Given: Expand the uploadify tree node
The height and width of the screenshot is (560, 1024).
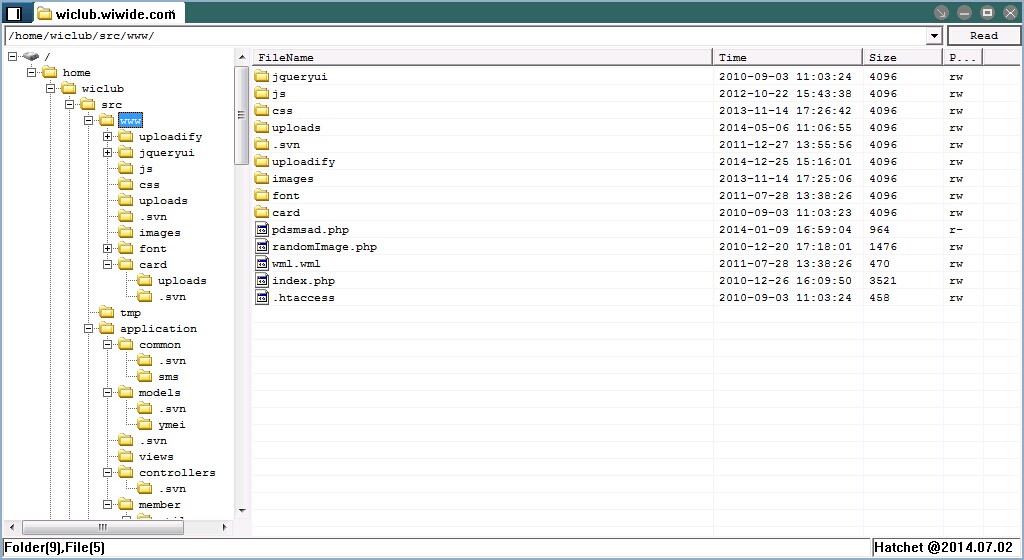Looking at the screenshot, I should coord(107,136).
